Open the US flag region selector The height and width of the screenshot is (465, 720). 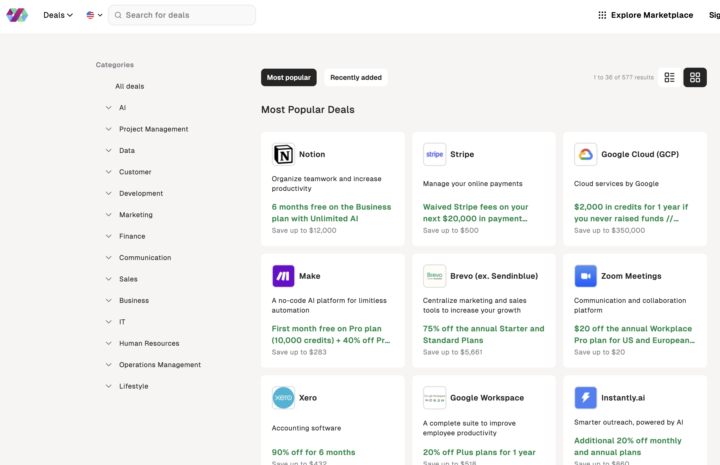coord(94,15)
